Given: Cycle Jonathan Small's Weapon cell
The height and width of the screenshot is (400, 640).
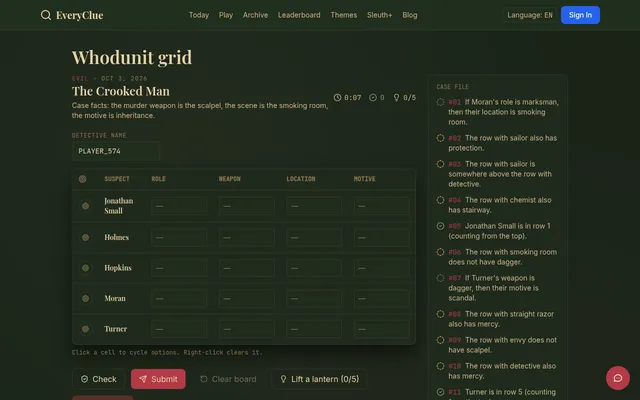Looking at the screenshot, I should click(x=247, y=206).
